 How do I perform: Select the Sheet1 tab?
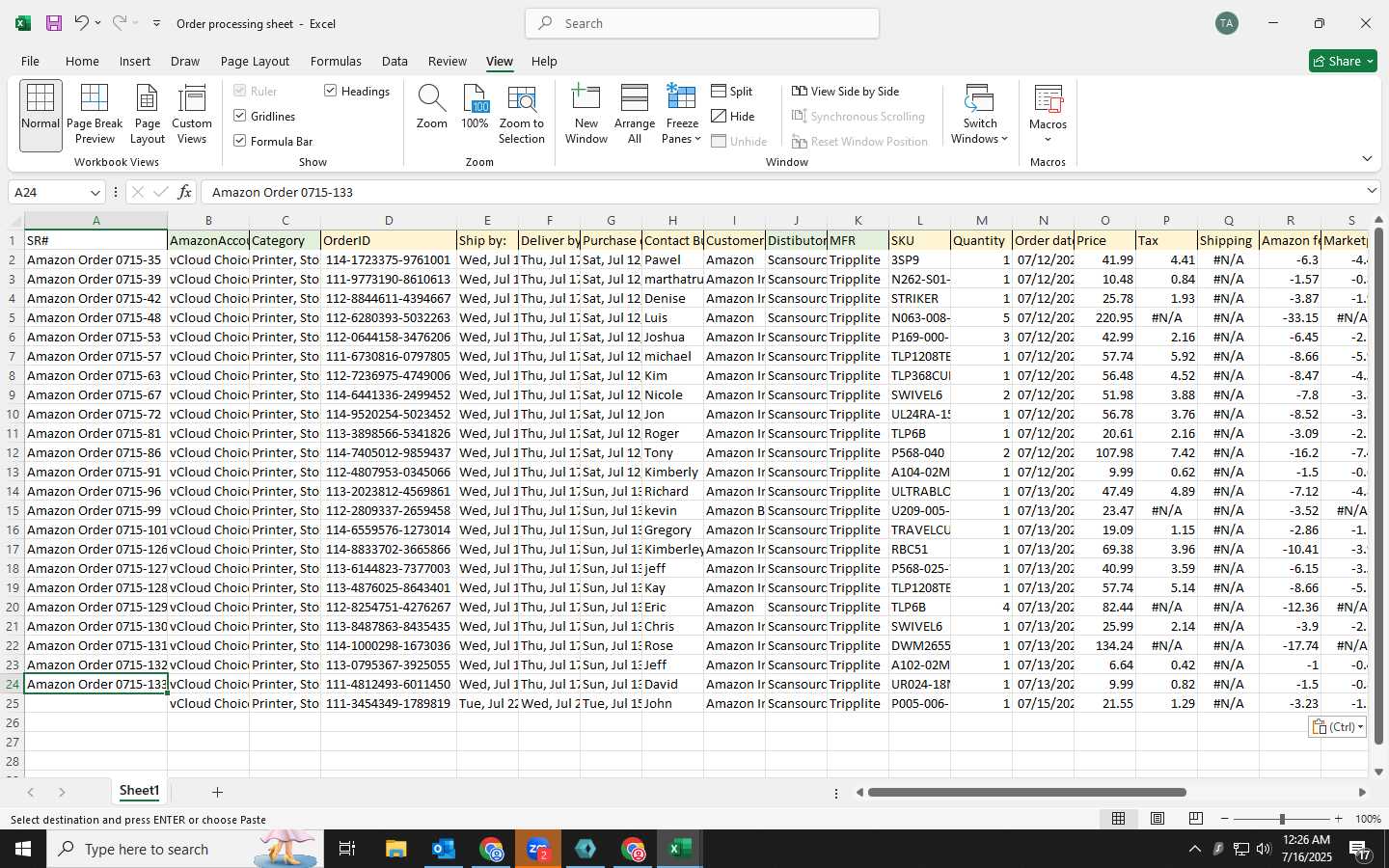pyautogui.click(x=139, y=791)
